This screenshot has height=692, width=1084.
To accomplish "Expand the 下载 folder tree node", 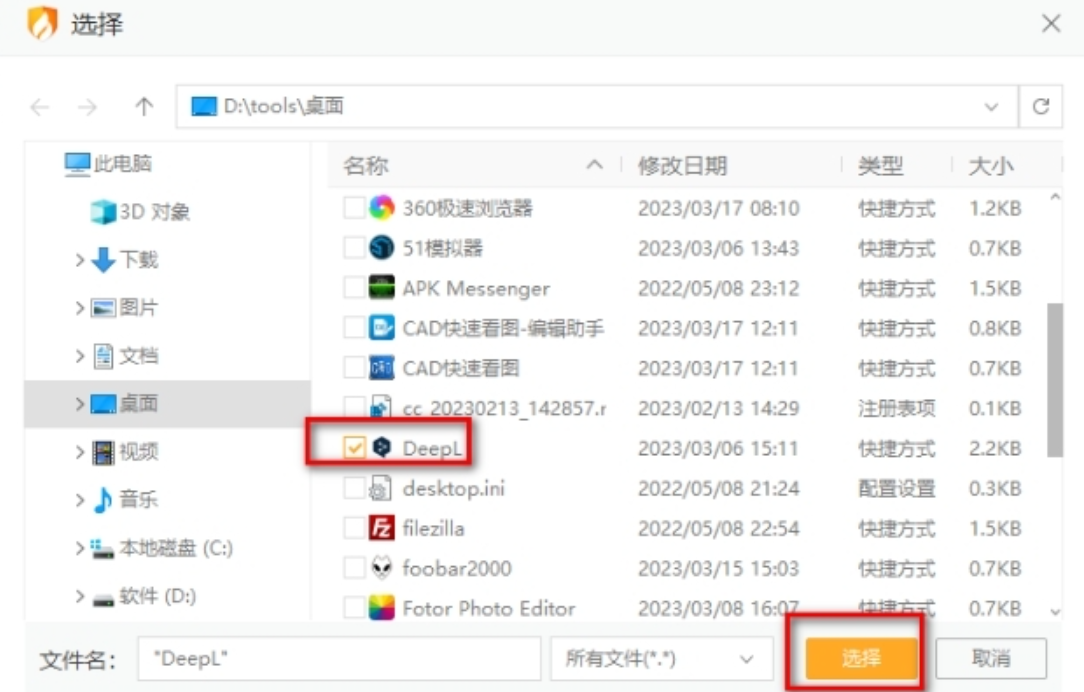I will click(80, 260).
